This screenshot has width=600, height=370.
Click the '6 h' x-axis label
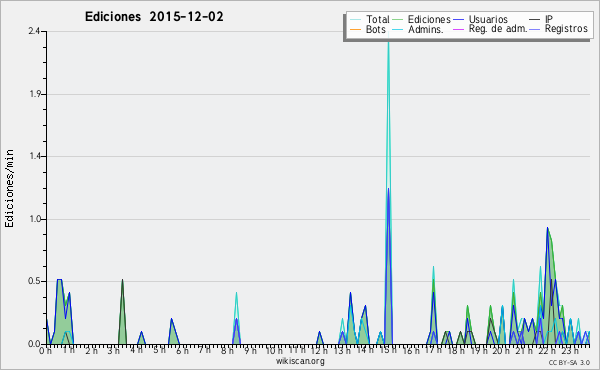(182, 350)
